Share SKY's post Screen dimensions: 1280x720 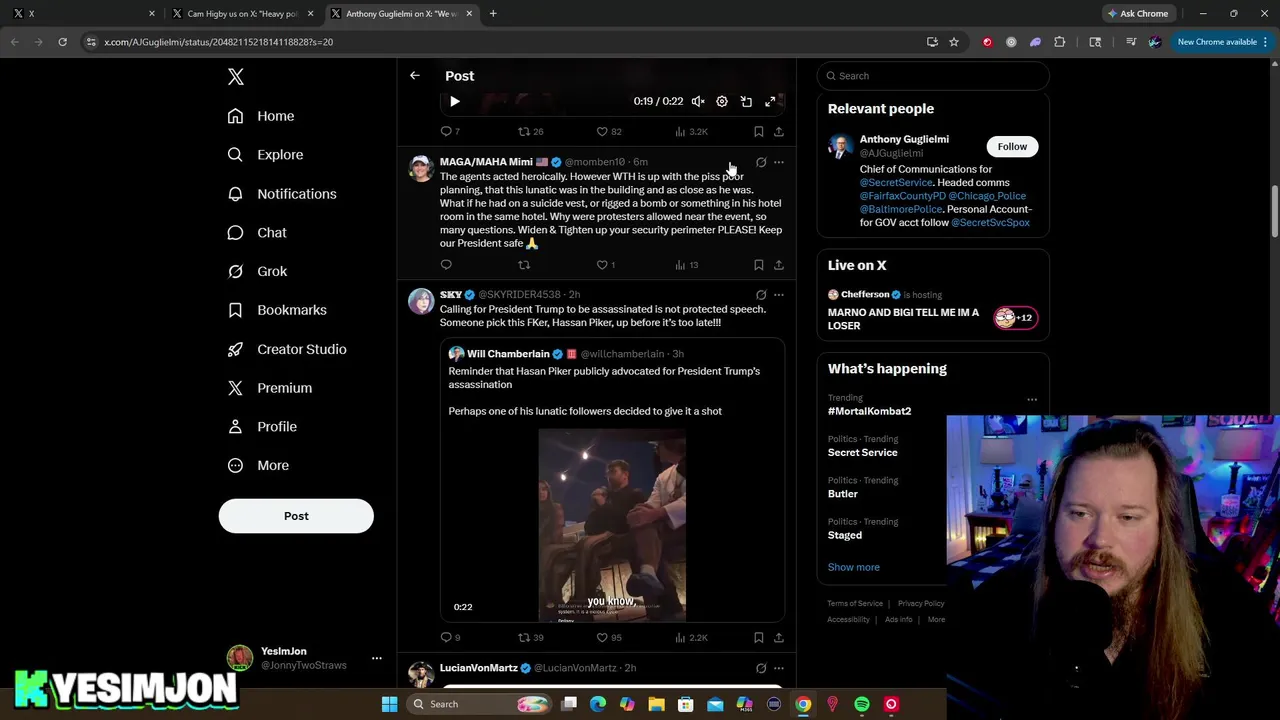tap(779, 638)
